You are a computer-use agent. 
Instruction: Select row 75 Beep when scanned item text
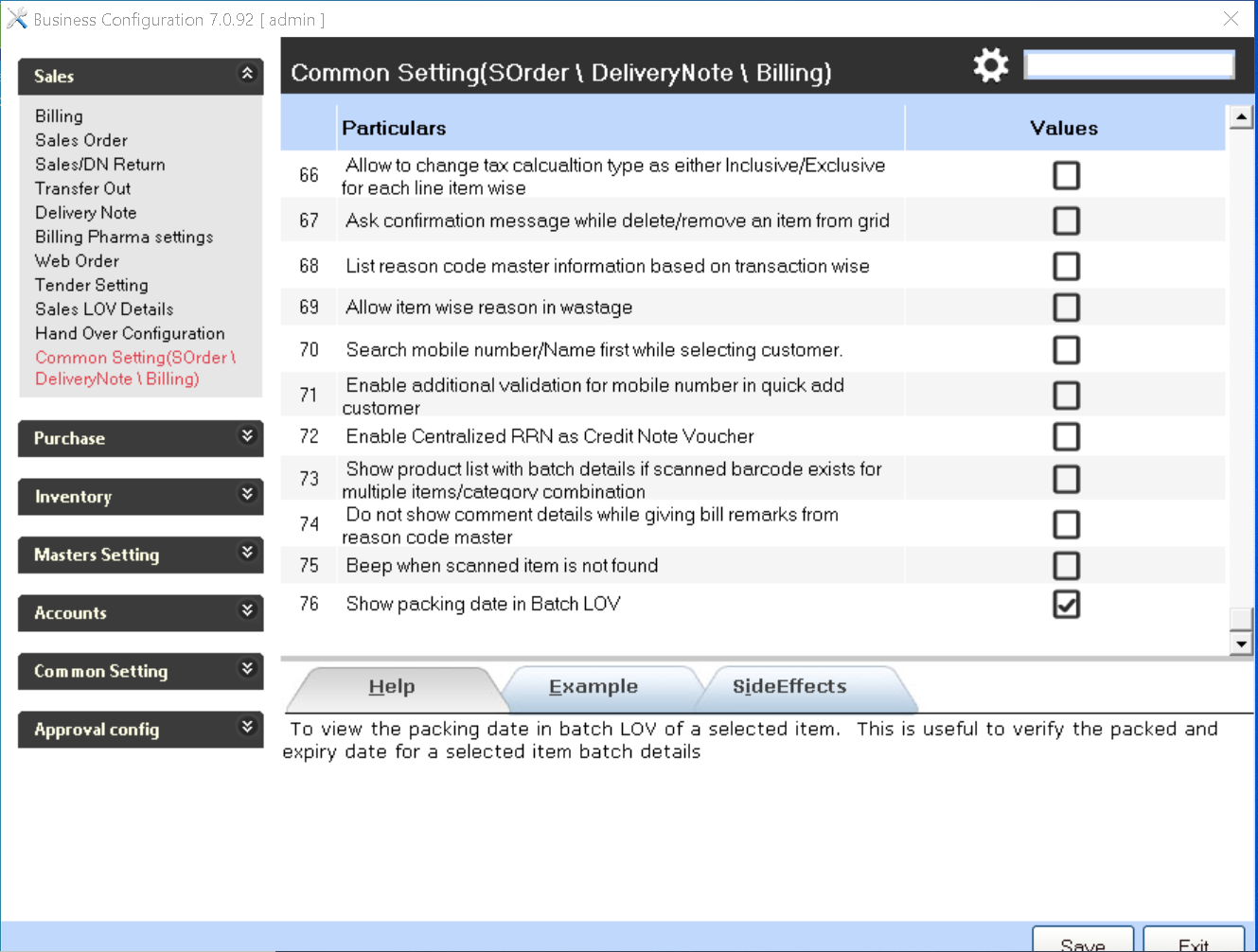pos(502,566)
